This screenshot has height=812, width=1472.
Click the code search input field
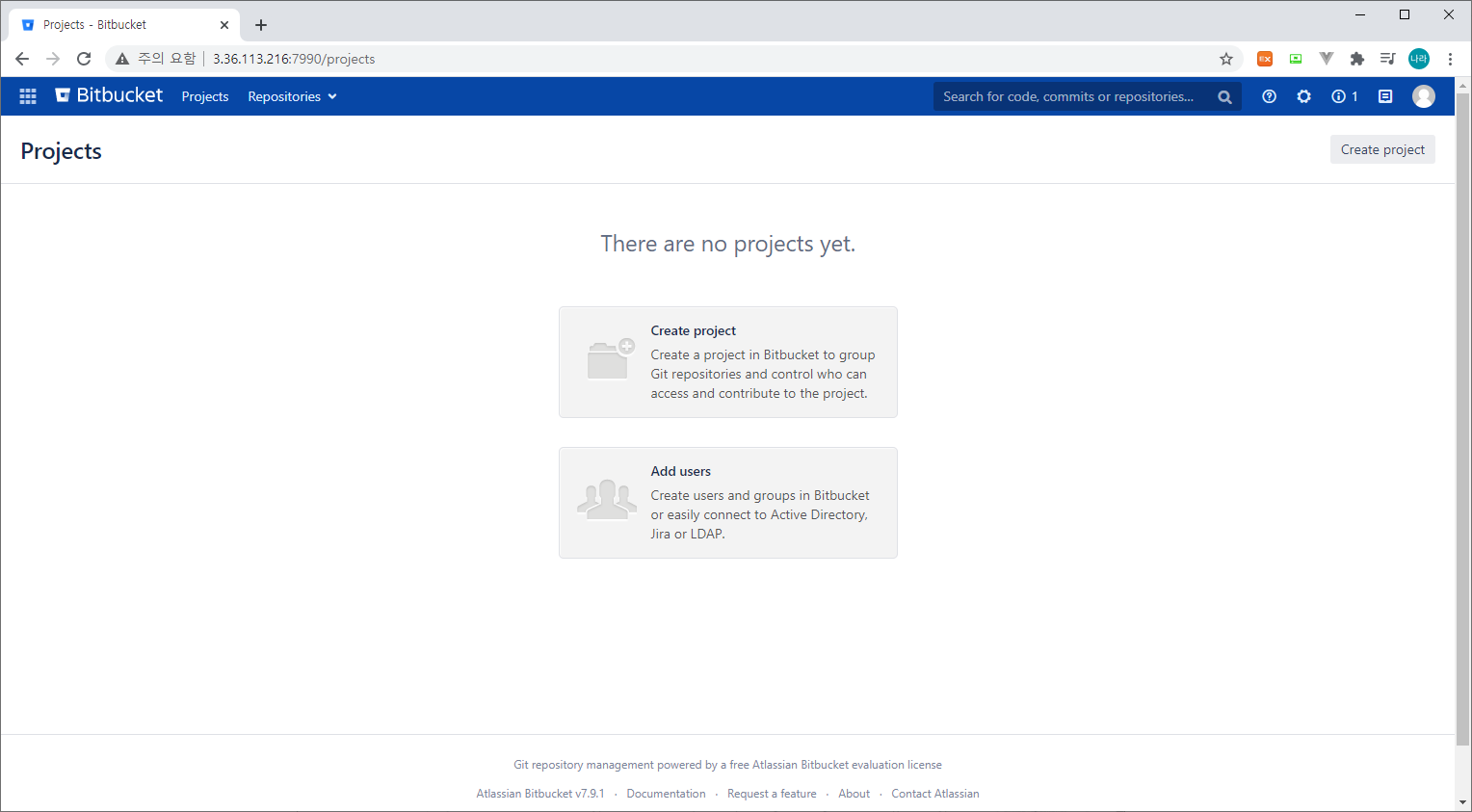(1069, 96)
